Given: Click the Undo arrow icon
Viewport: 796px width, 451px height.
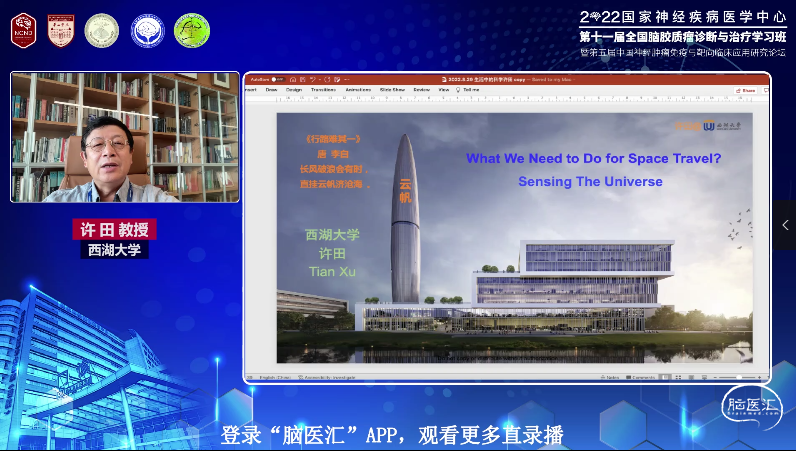Looking at the screenshot, I should (x=313, y=80).
